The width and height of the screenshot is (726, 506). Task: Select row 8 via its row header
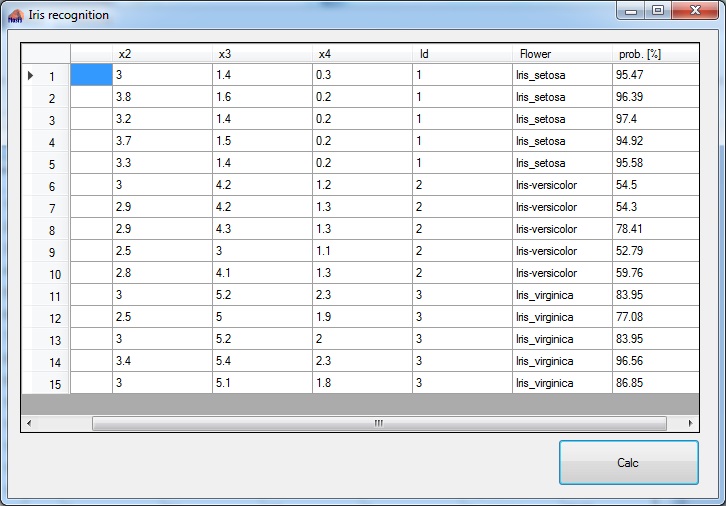click(x=46, y=229)
